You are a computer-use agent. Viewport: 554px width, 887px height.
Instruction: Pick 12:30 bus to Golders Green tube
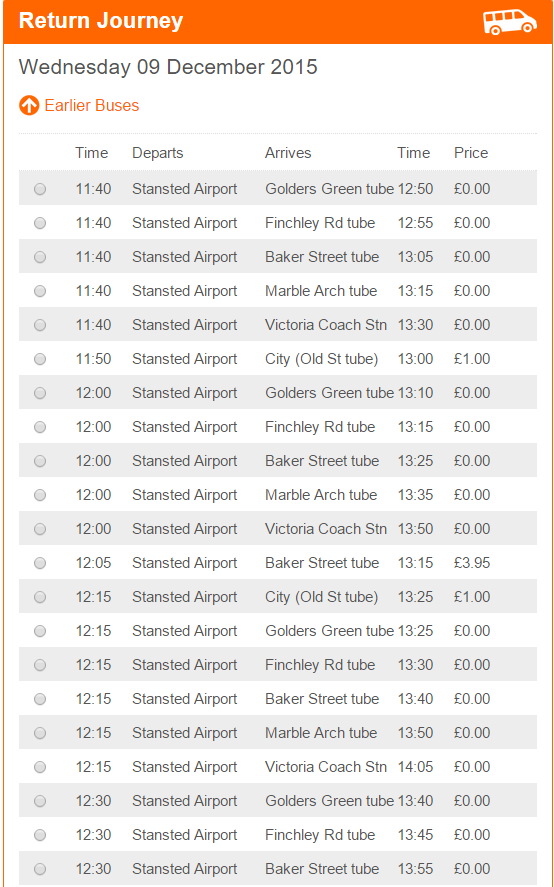click(40, 801)
